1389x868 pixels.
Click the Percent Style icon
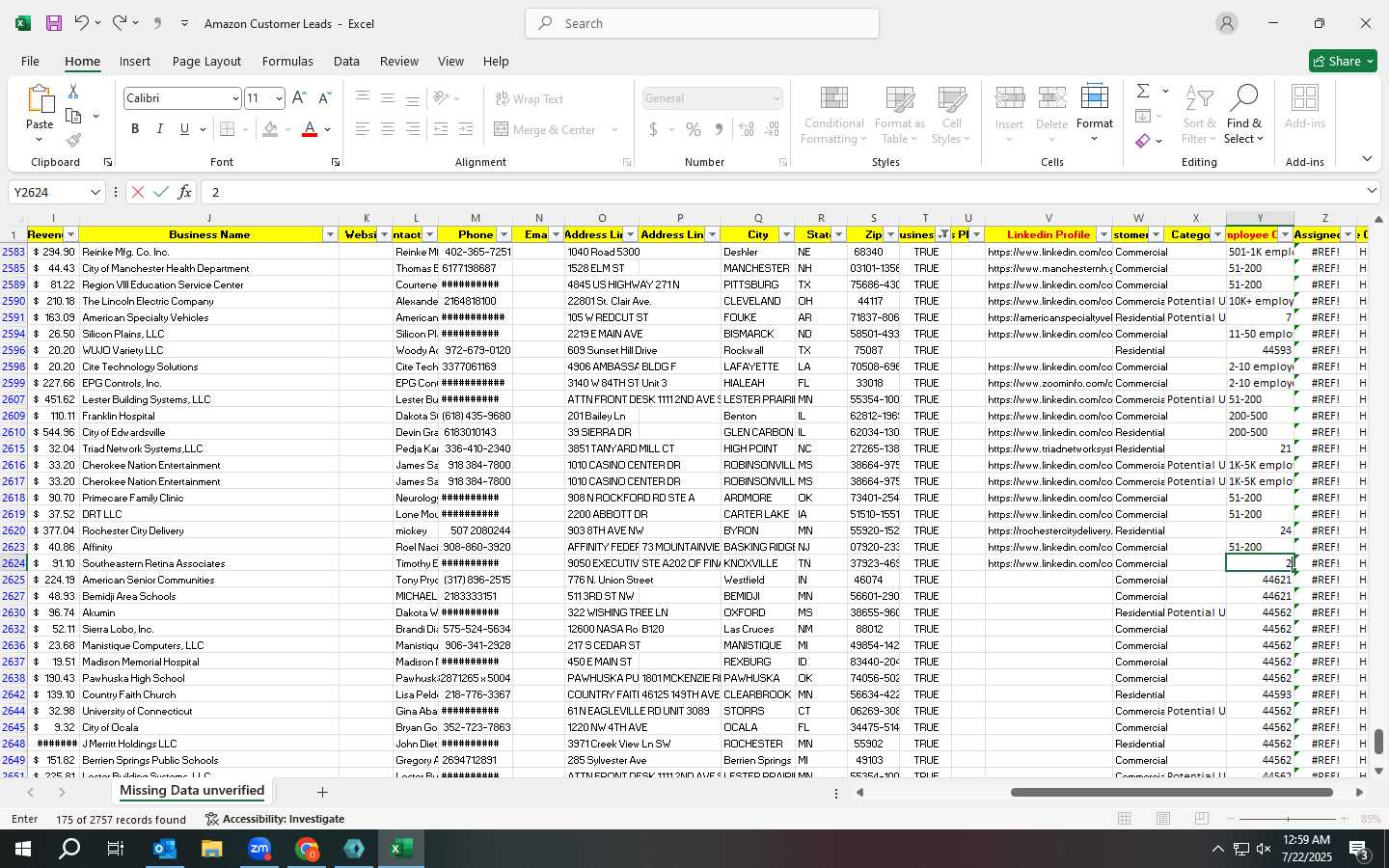[x=694, y=129]
